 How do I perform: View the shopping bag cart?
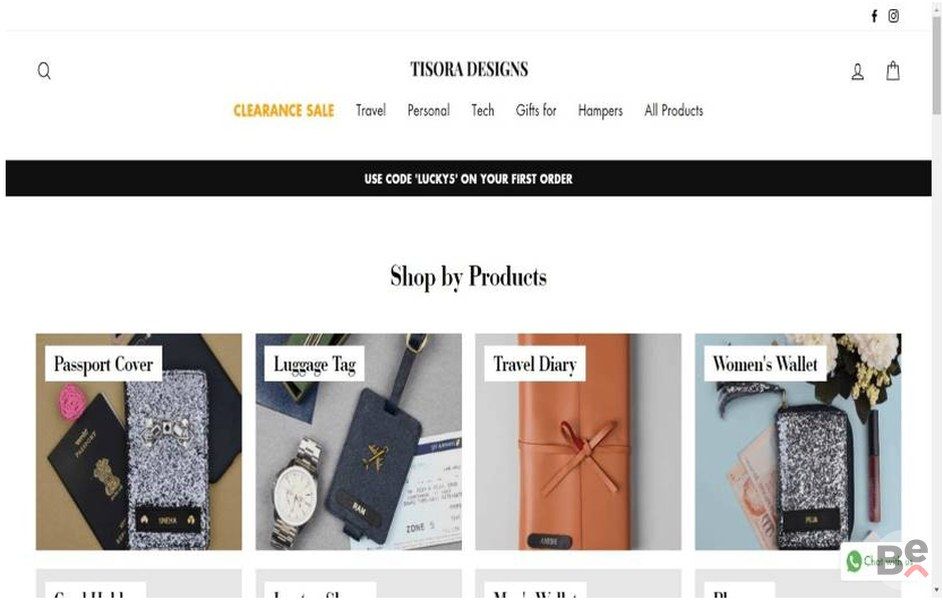[x=893, y=71]
